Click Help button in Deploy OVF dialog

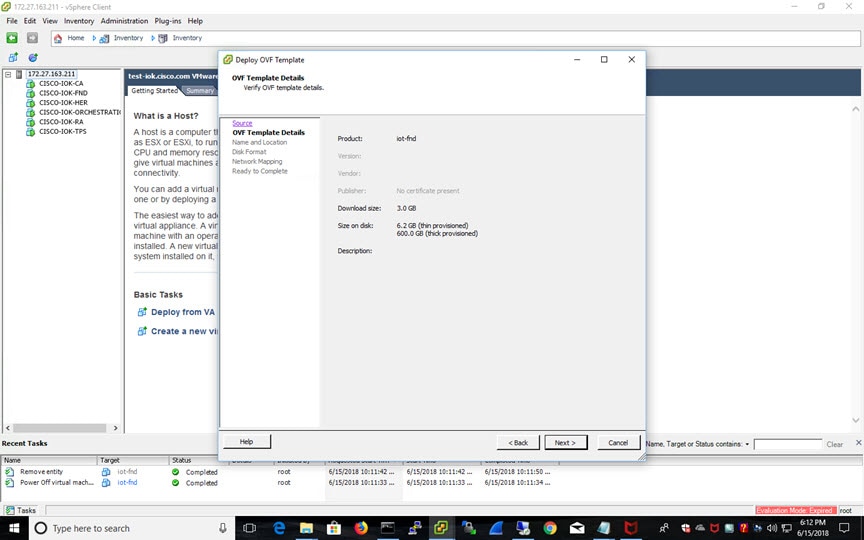(x=246, y=441)
